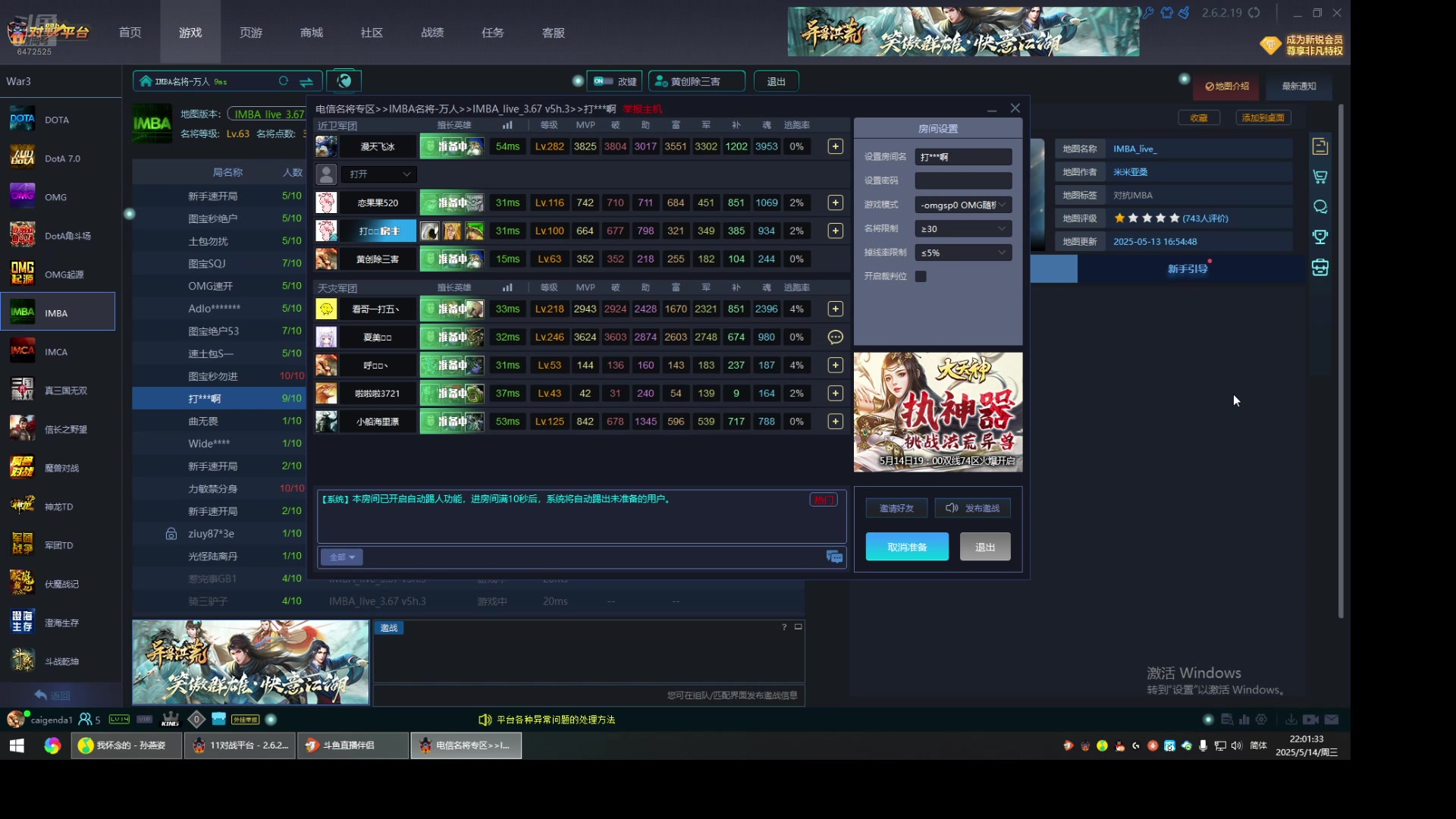This screenshot has width=1456, height=819.
Task: Click the toolbox icon on right sidebar
Action: pyautogui.click(x=1320, y=268)
